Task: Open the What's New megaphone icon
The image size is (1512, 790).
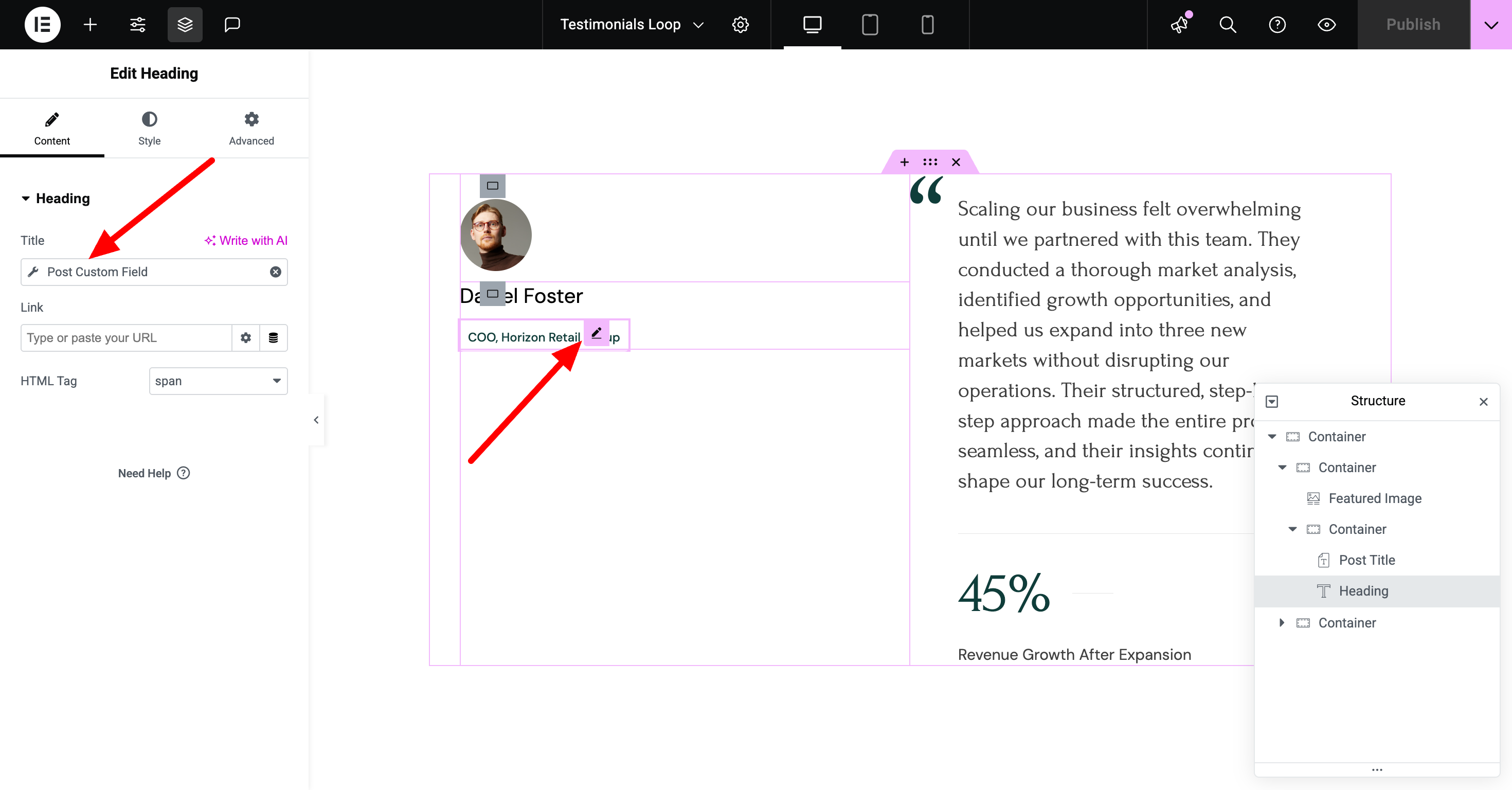Action: pos(1180,25)
